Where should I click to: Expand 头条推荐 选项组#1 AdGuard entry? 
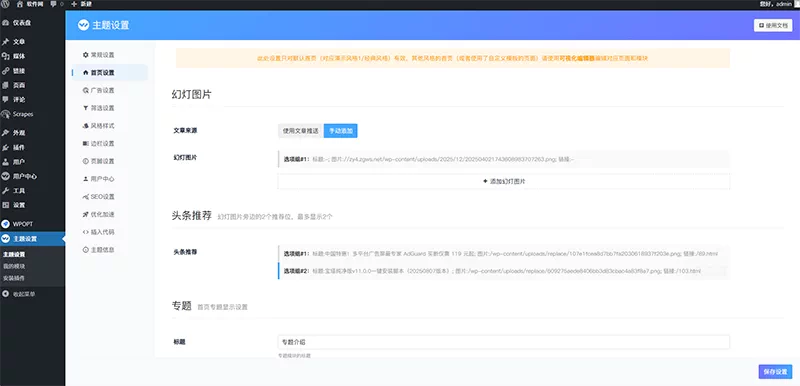(504, 253)
